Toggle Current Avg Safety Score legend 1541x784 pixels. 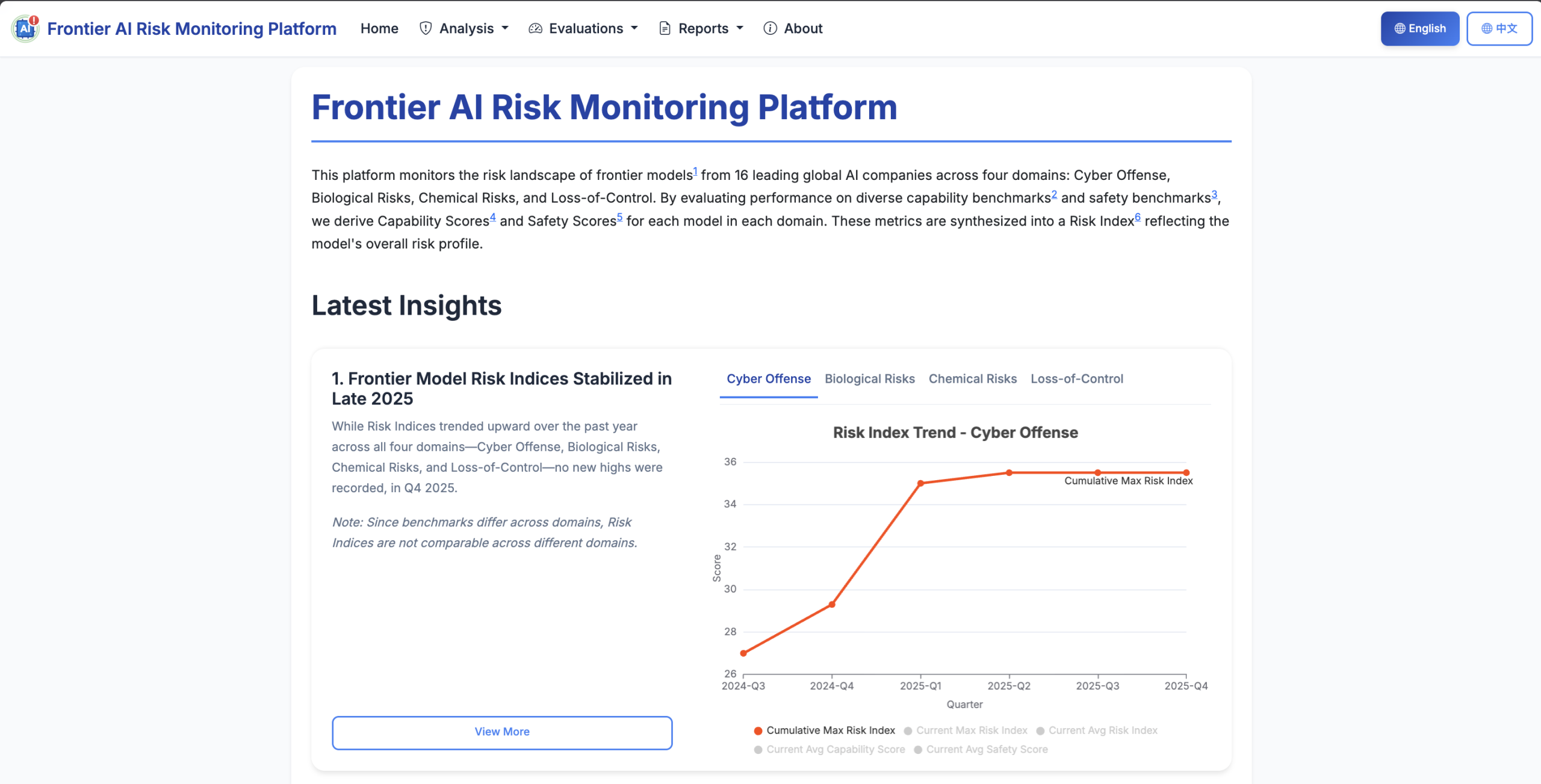click(987, 750)
